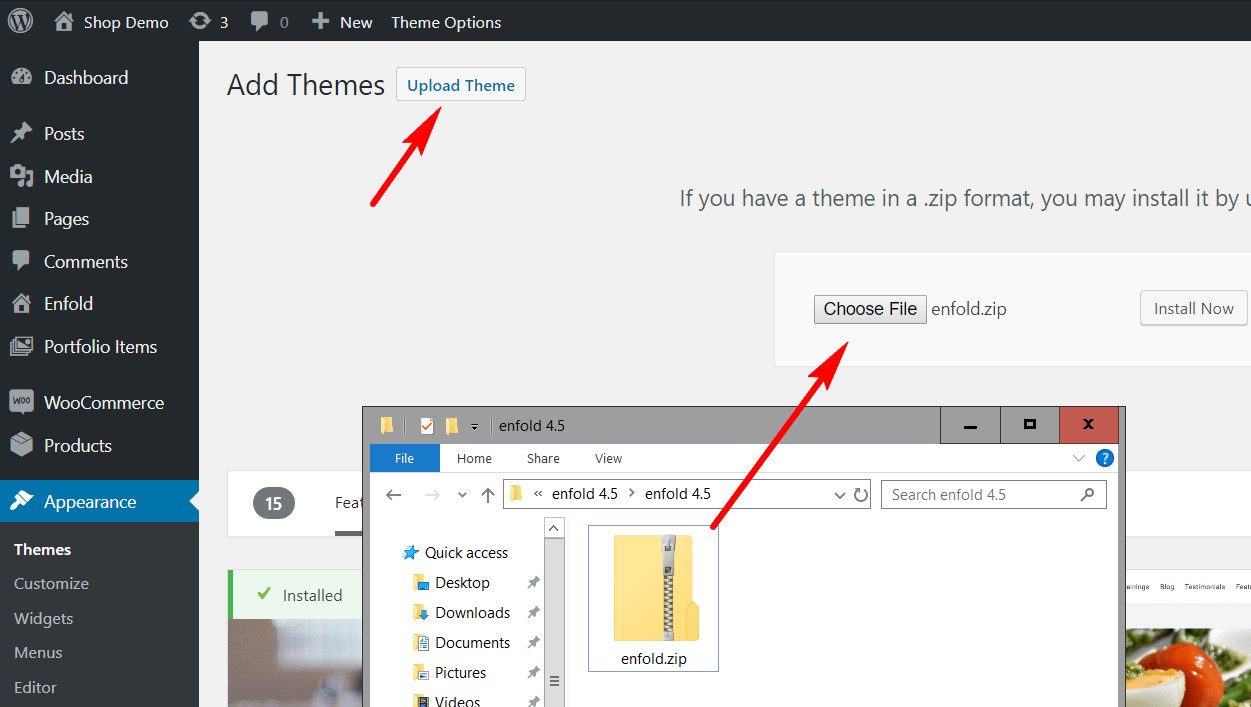1251x707 pixels.
Task: Click the Portfolio Items images icon
Action: pos(21,346)
